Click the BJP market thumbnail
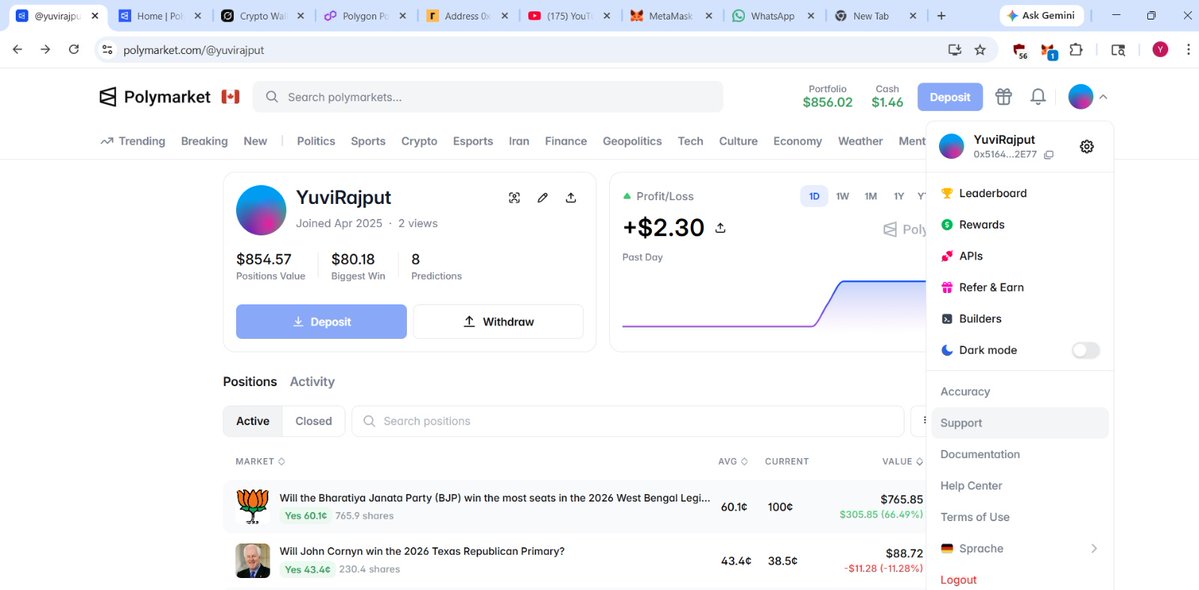Viewport: 1199px width, 590px height. [253, 506]
